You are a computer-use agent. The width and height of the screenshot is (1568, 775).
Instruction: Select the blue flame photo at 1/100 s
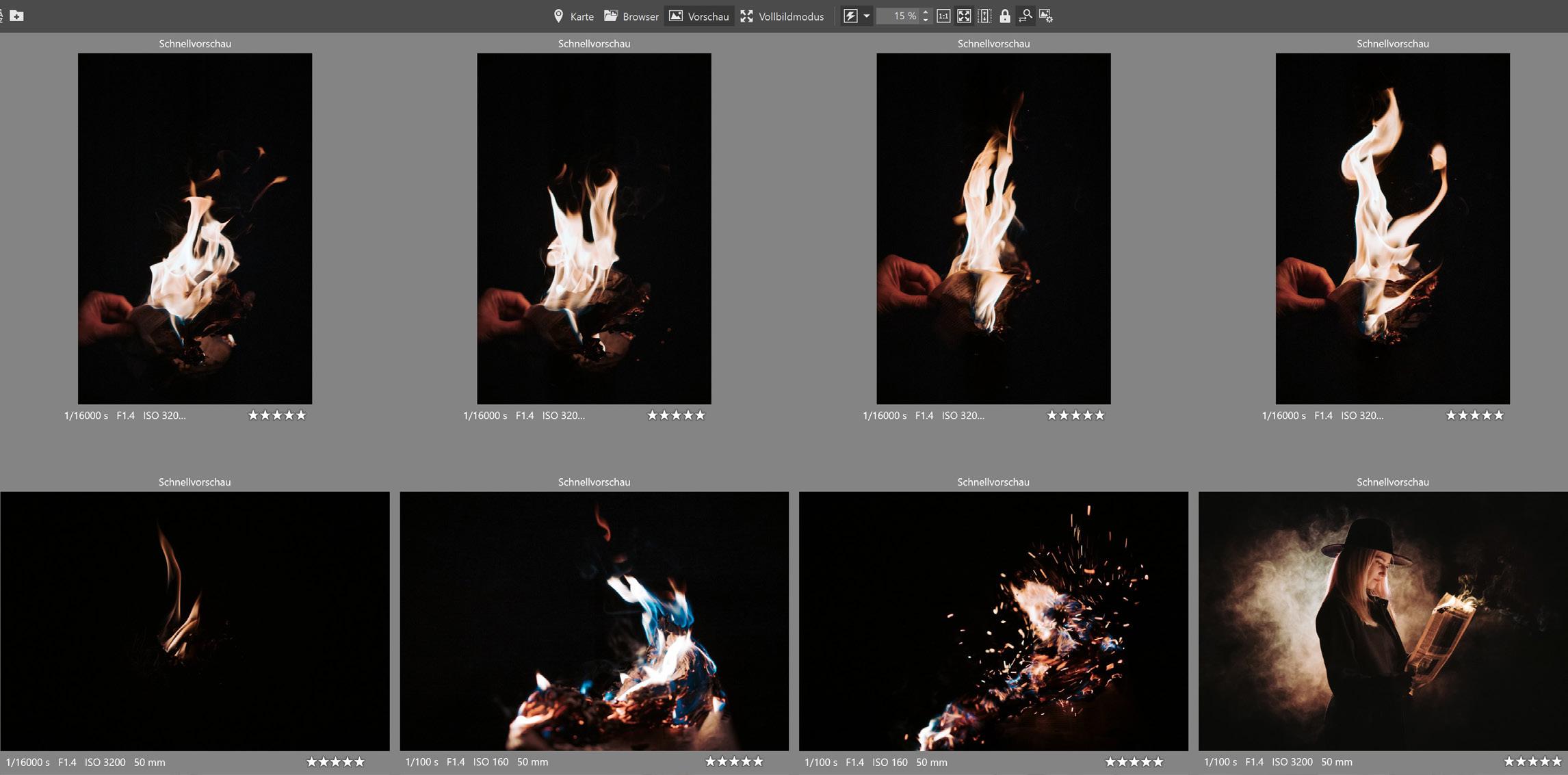pyautogui.click(x=594, y=620)
